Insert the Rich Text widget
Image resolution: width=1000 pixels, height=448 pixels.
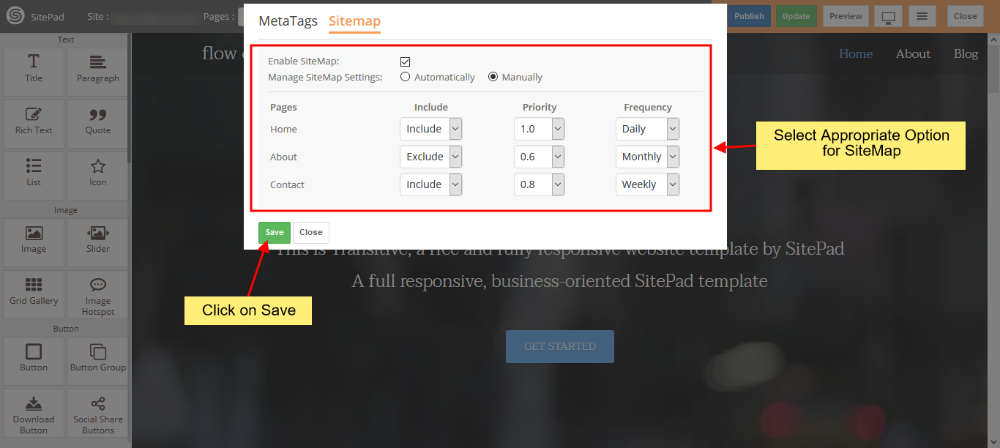(x=33, y=123)
